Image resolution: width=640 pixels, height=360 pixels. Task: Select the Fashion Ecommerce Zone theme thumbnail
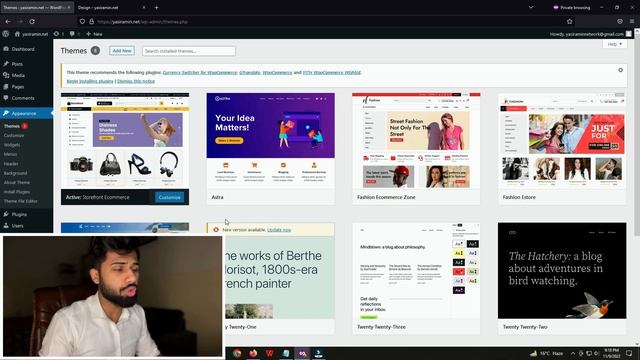pos(416,141)
